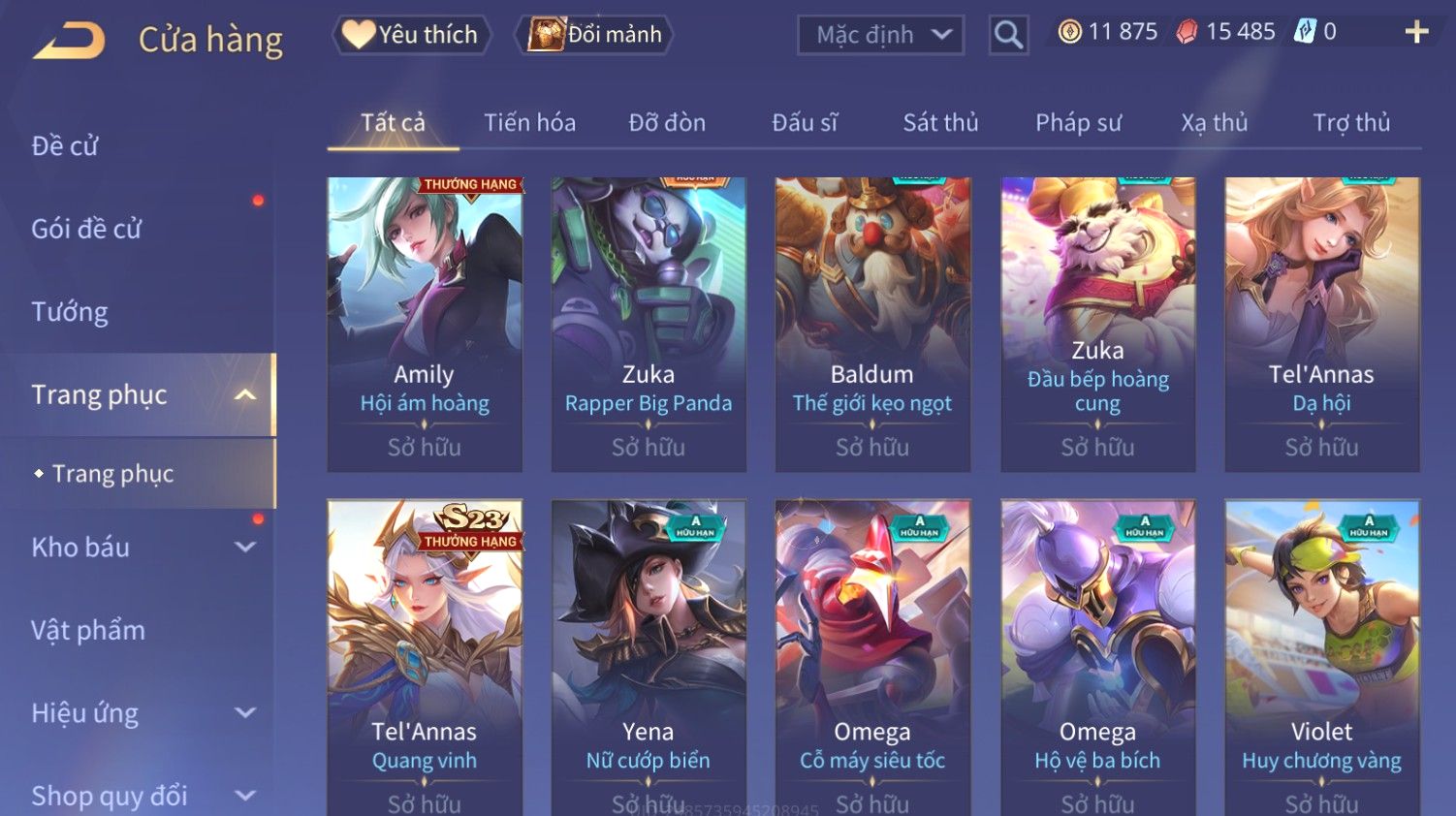Image resolution: width=1456 pixels, height=816 pixels.
Task: Click the red ruby currency icon
Action: (1187, 32)
